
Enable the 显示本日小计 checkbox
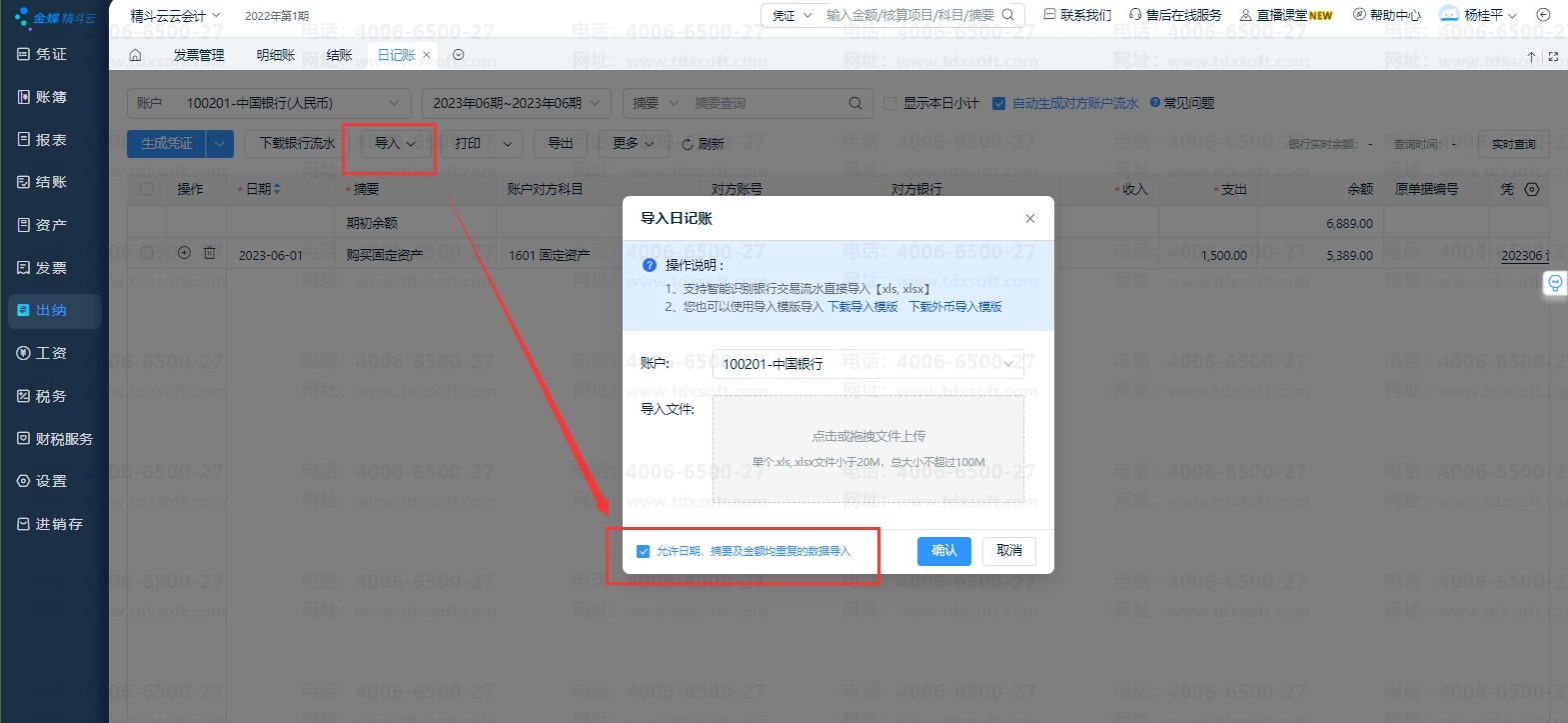[890, 103]
